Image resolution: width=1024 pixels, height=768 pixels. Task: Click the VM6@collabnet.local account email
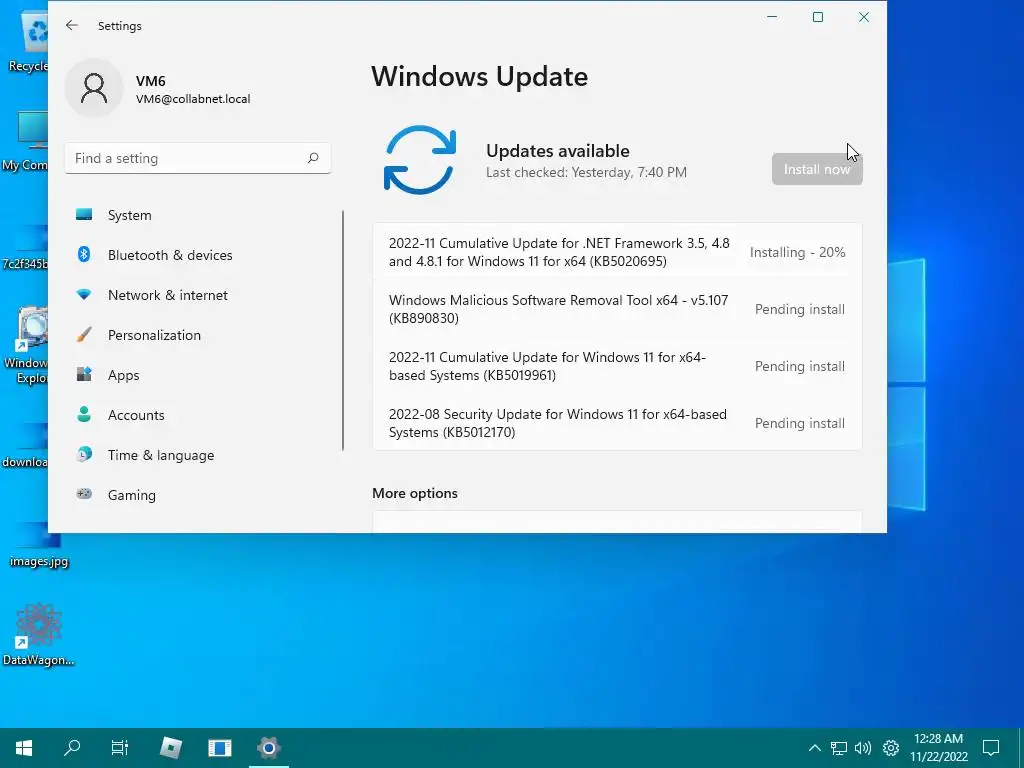pos(193,99)
